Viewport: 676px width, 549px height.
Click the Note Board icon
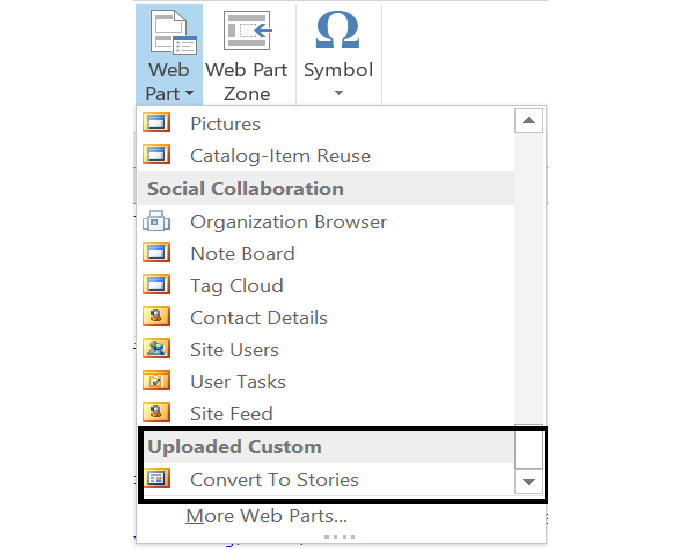click(x=156, y=253)
